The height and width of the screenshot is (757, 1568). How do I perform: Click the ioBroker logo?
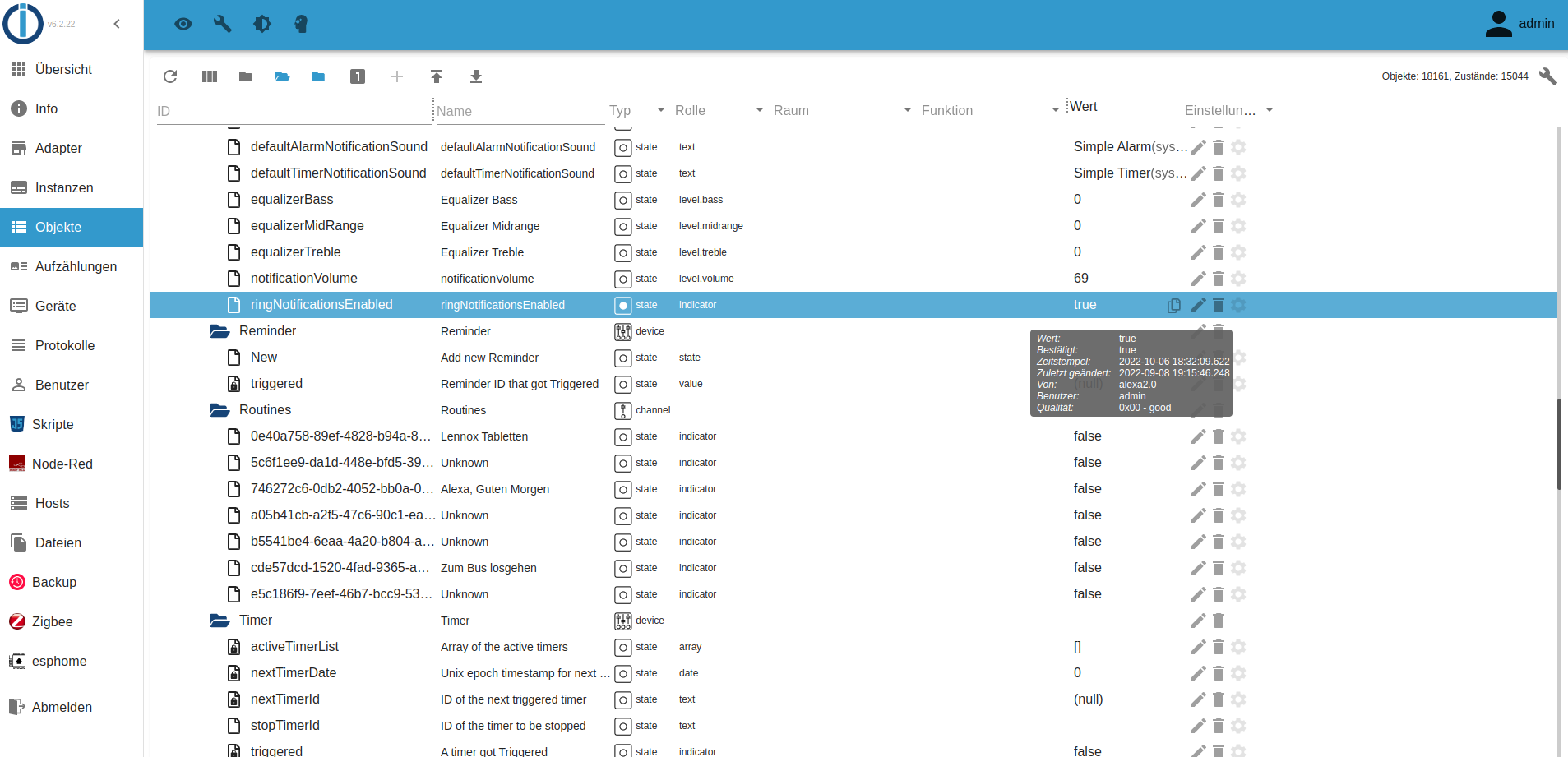pos(23,24)
